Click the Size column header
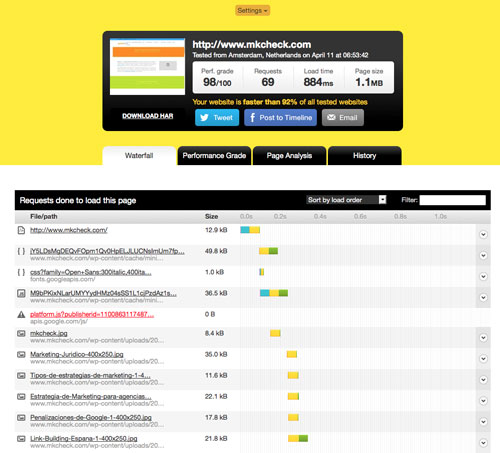Image resolution: width=500 pixels, height=453 pixels. [211, 216]
